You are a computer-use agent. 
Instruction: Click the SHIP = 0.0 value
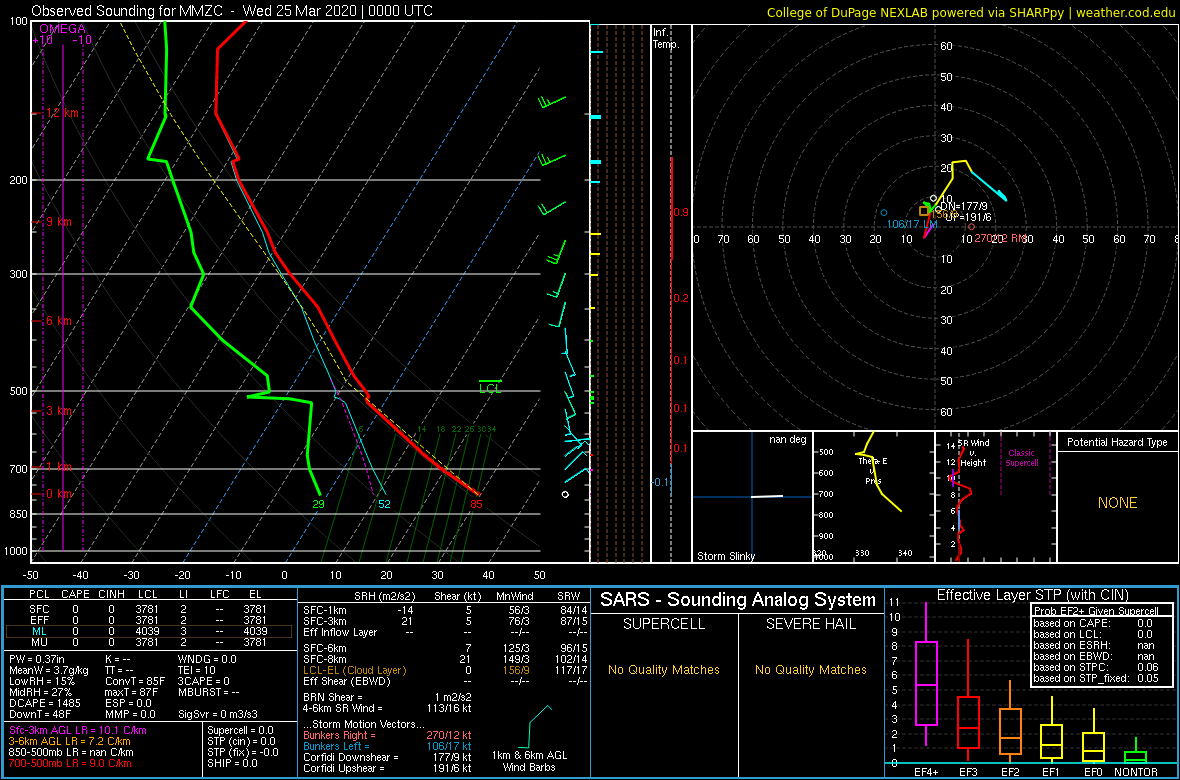(233, 763)
